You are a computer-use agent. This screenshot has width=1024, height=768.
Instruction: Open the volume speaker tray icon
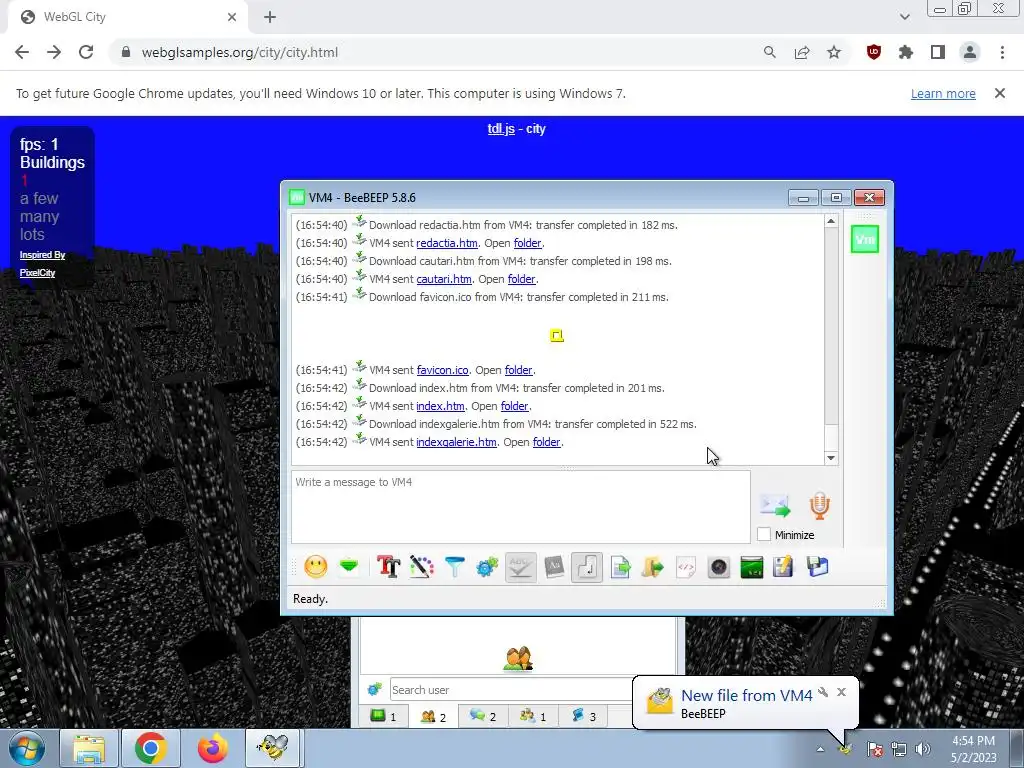tap(923, 749)
